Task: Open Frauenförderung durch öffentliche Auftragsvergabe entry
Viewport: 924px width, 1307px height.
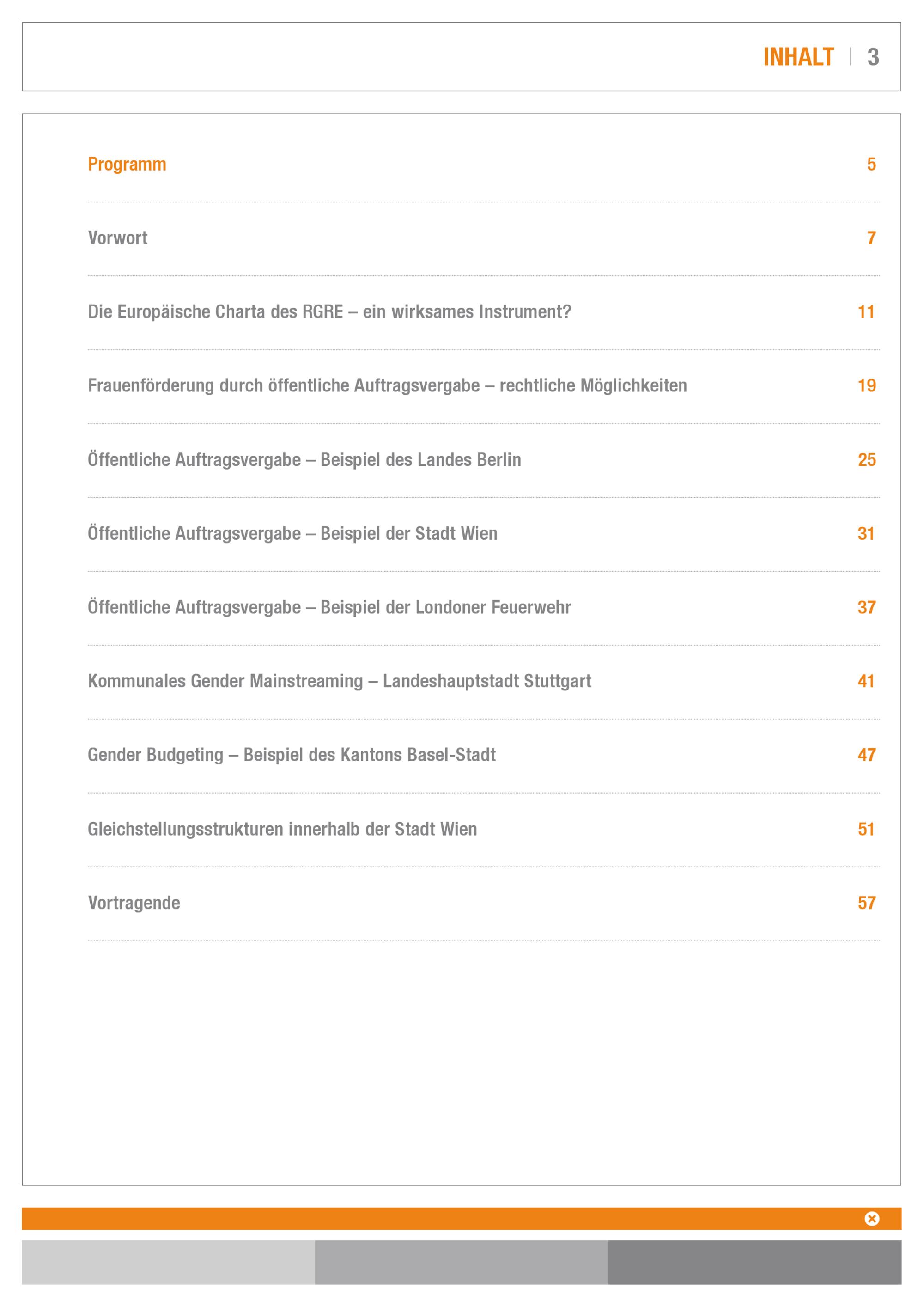Action: point(387,386)
